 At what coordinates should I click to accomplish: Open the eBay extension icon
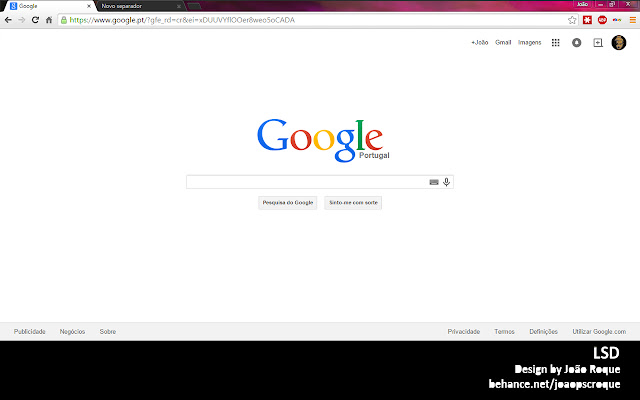click(x=617, y=20)
